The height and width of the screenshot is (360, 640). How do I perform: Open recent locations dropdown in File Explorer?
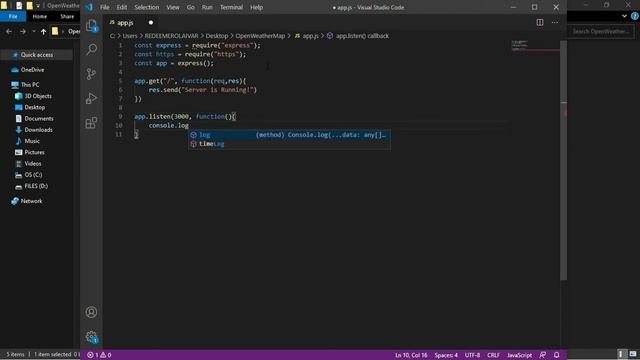click(x=33, y=31)
